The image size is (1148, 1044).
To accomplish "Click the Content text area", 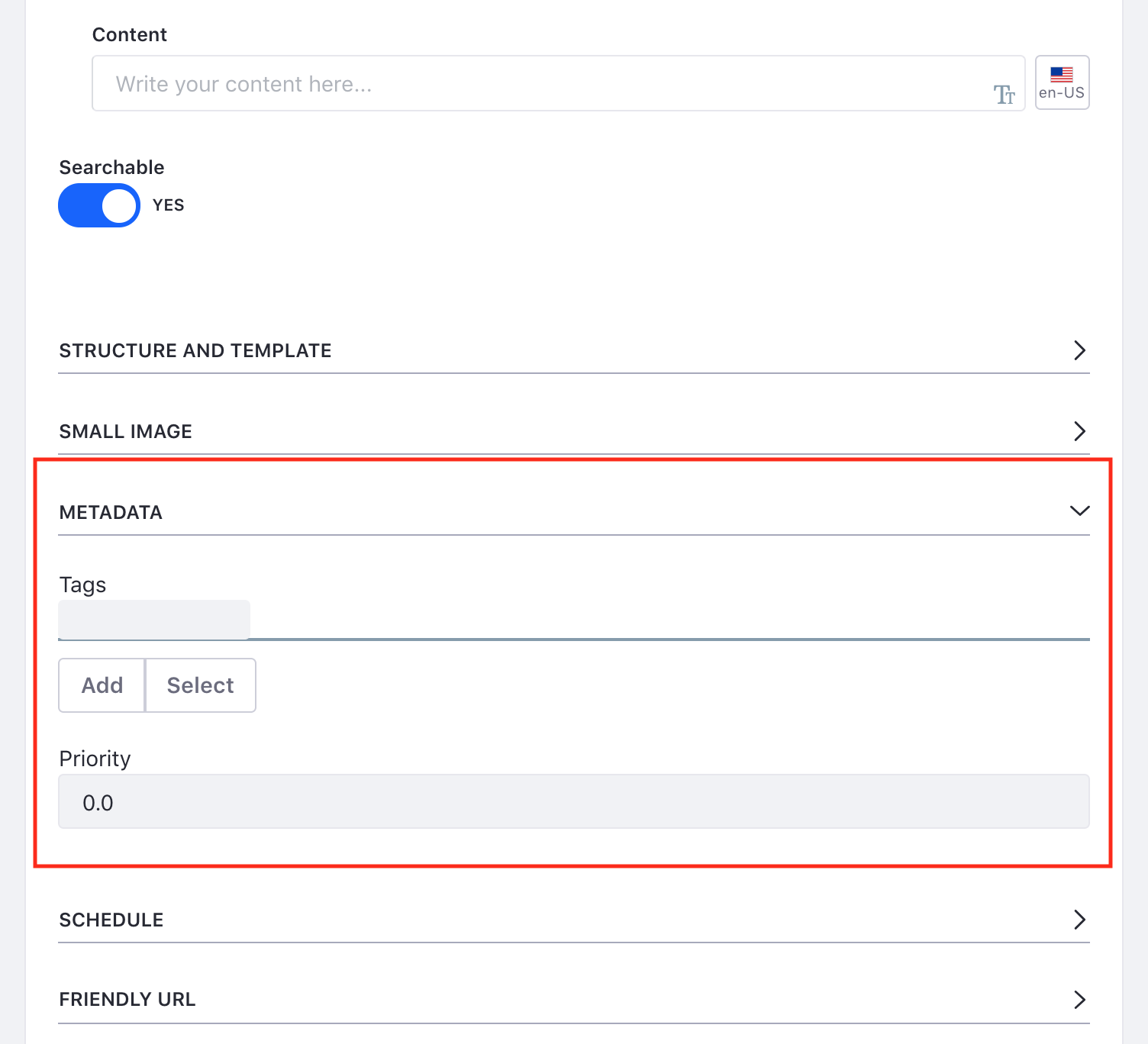I will [559, 83].
